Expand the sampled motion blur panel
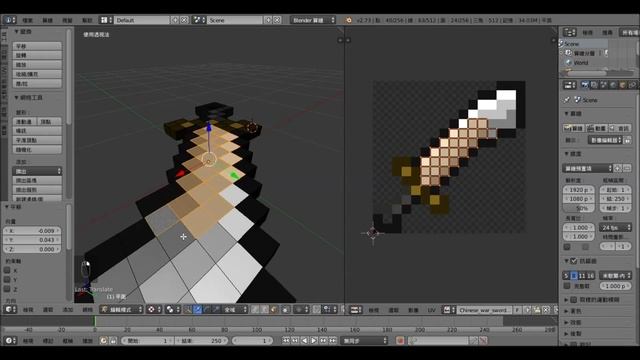This screenshot has width=640, height=360. tap(567, 300)
